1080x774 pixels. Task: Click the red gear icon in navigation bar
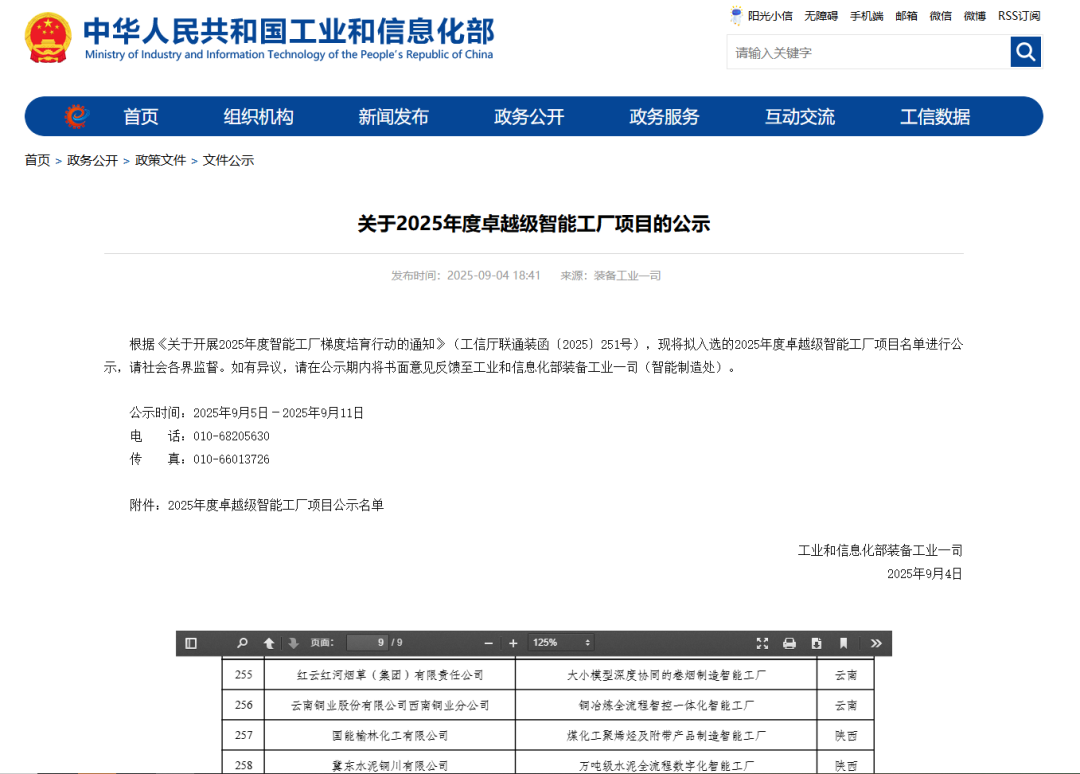76,116
